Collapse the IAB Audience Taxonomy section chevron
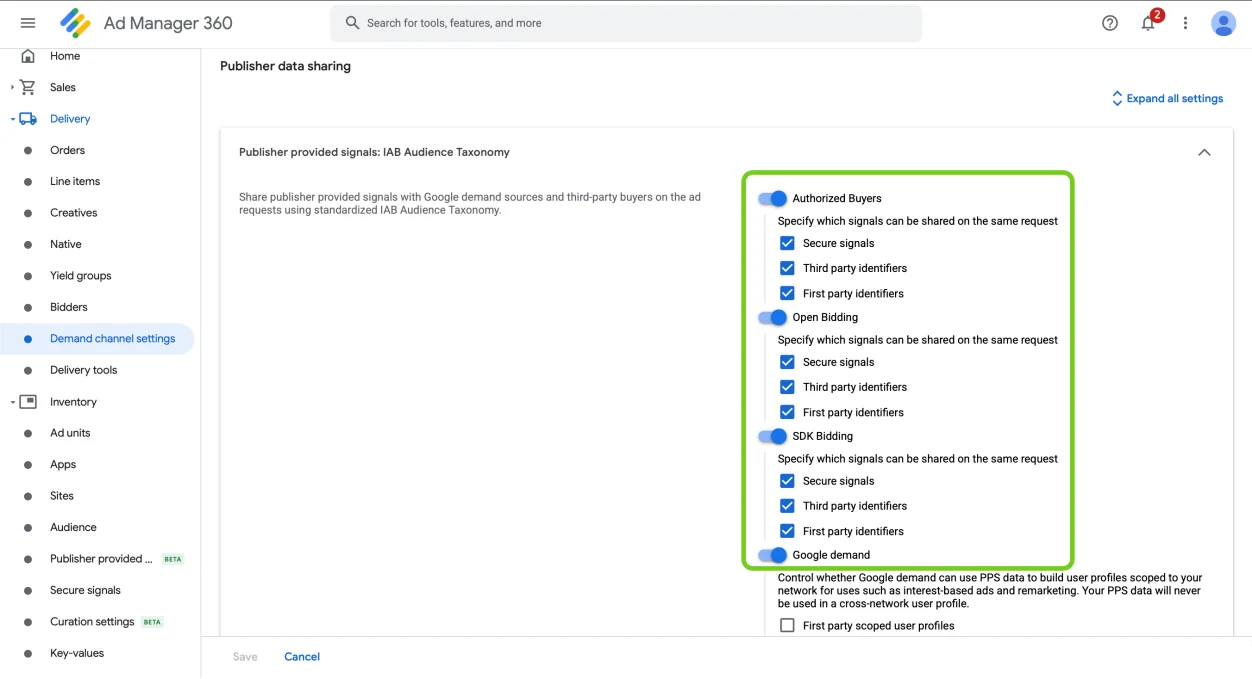Screen dimensions: 1252x679 click(1204, 153)
